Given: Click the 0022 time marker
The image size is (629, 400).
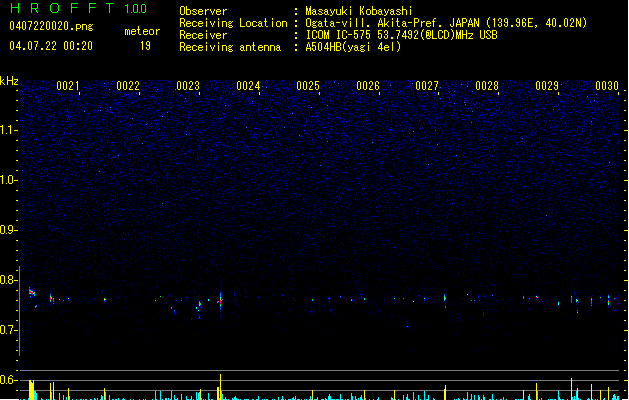Looking at the screenshot, I should point(128,86).
